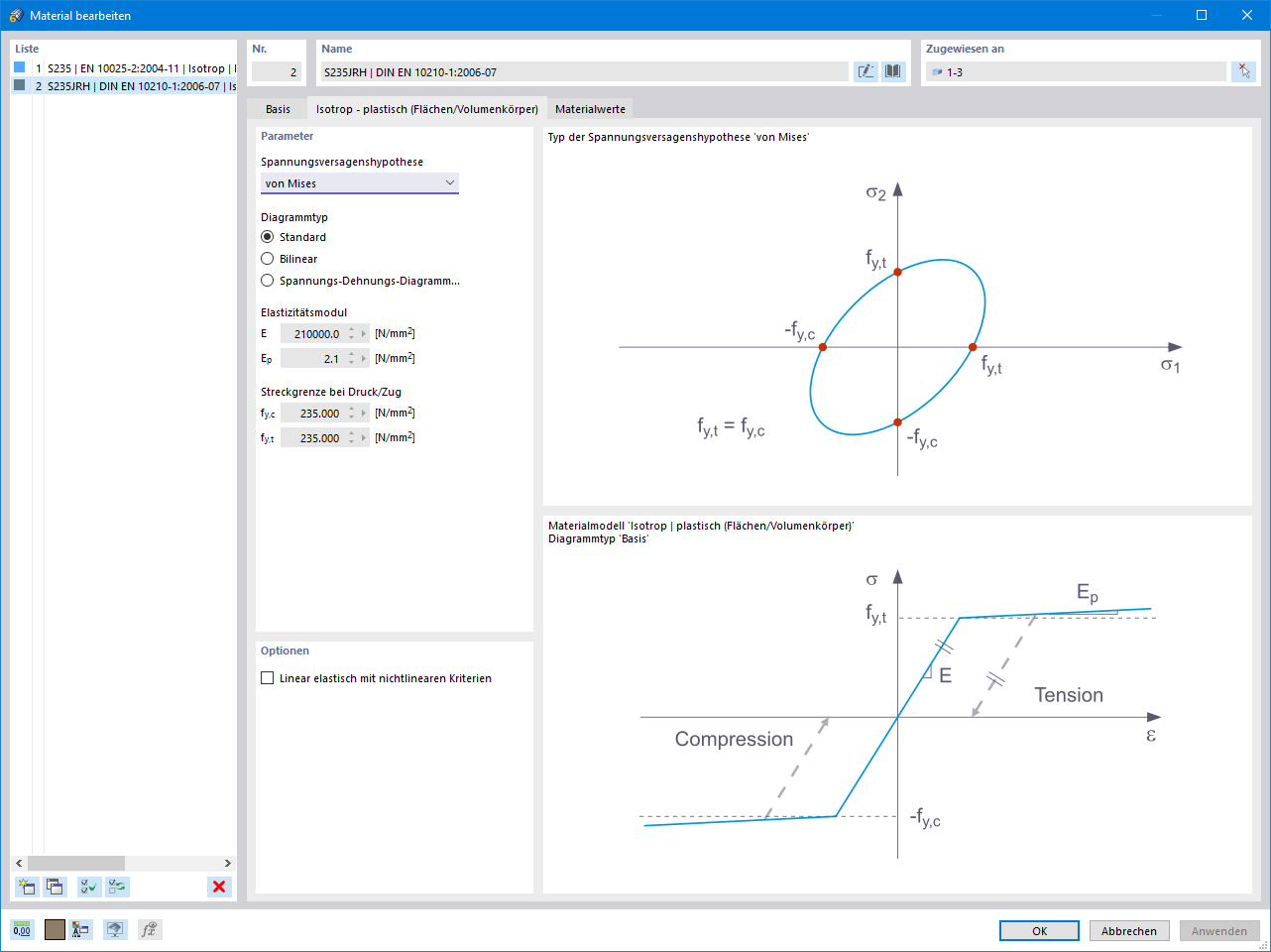Image resolution: width=1271 pixels, height=952 pixels.
Task: Switch to the Materialwerte tab
Action: (590, 109)
